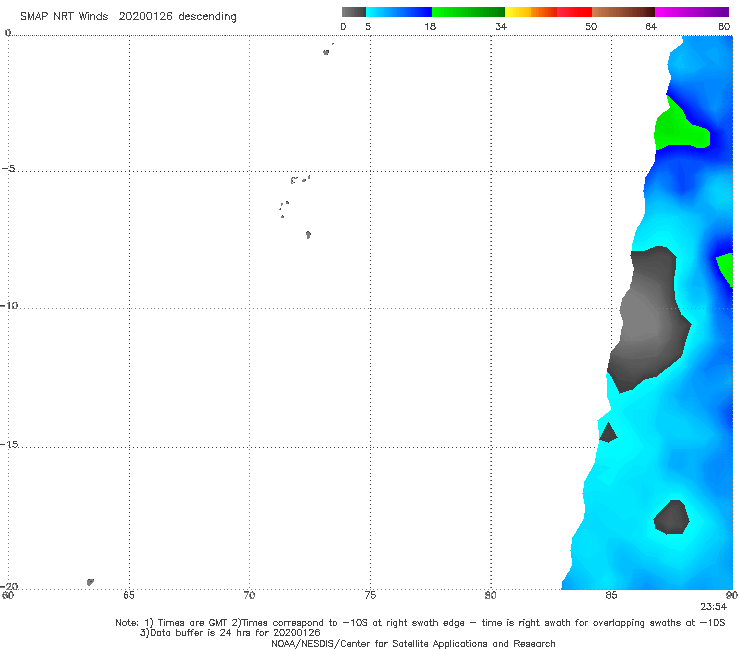Click the longitude axis label '80'
This screenshot has width=740, height=650.
coord(490,595)
